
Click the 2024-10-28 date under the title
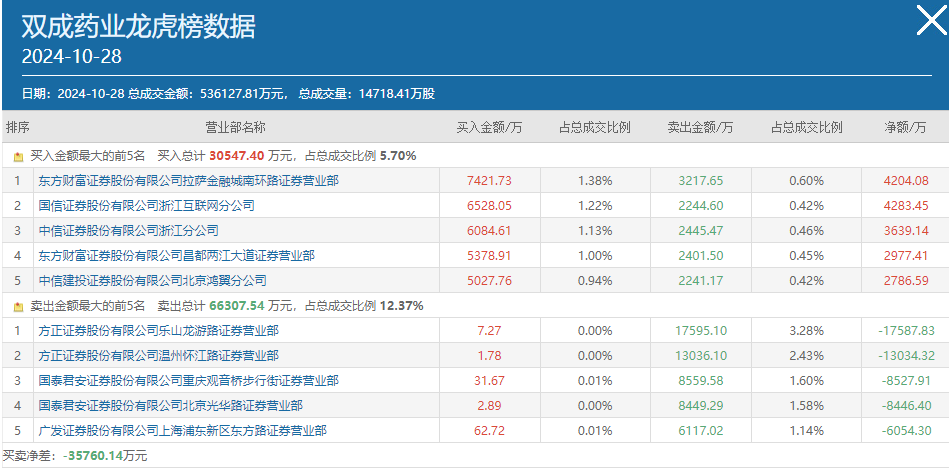(71, 56)
